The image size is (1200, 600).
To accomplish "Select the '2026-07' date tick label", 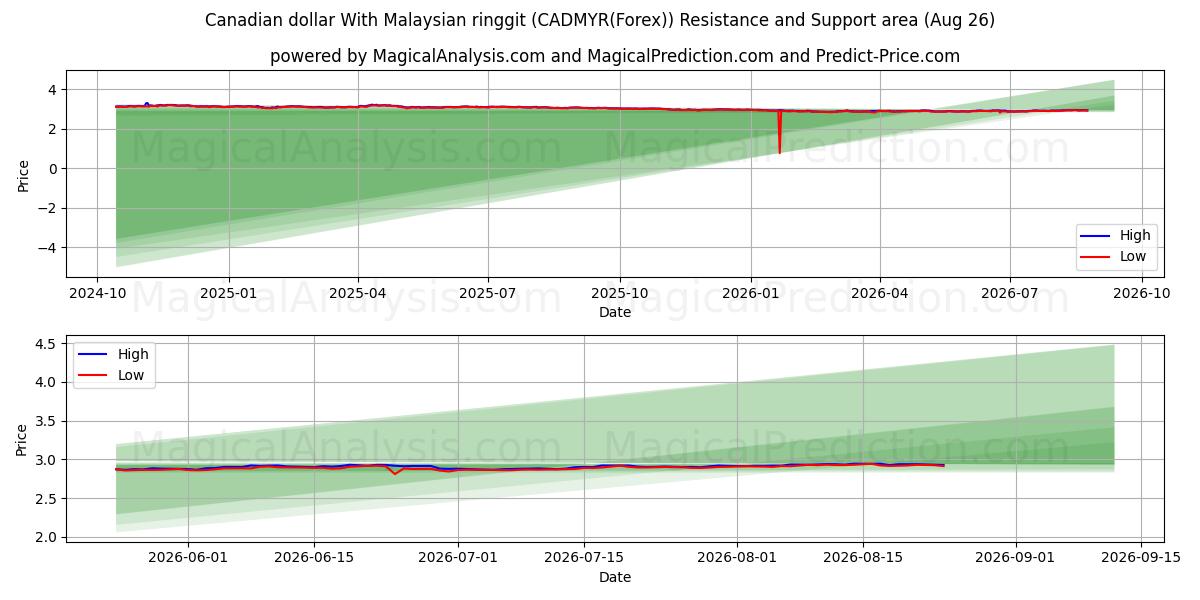I will coord(1010,294).
